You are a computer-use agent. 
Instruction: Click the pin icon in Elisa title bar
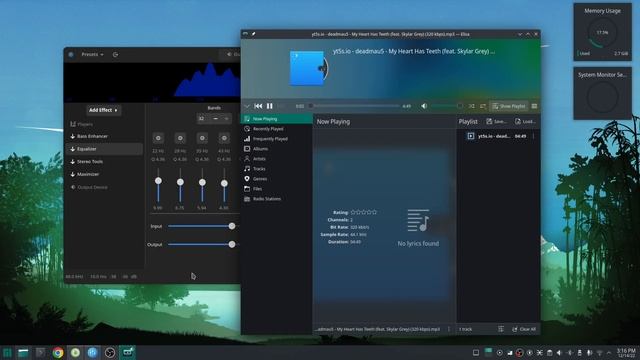tap(253, 34)
